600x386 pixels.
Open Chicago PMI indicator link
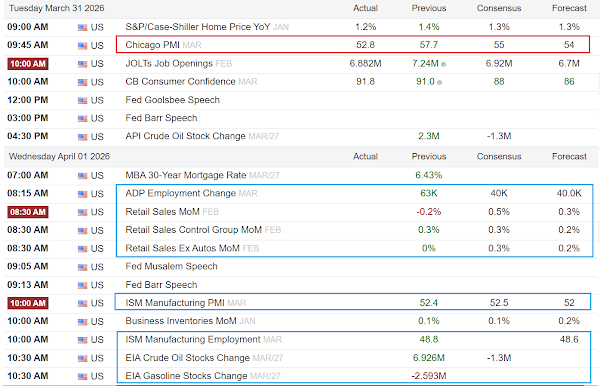pos(152,45)
